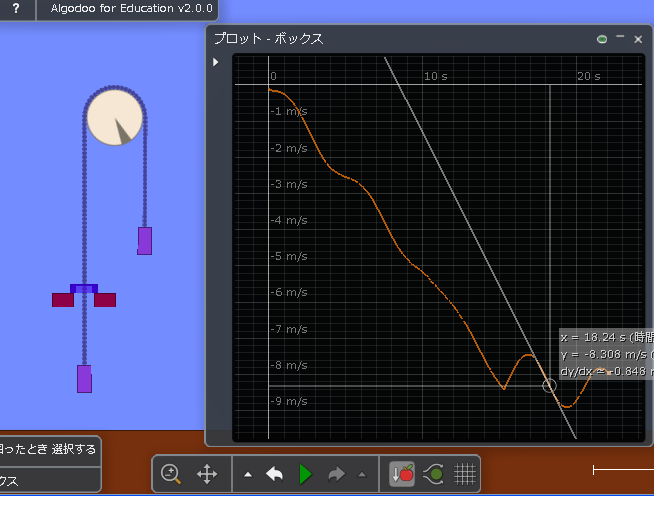
Task: Toggle gravity with the apple icon
Action: click(x=403, y=474)
